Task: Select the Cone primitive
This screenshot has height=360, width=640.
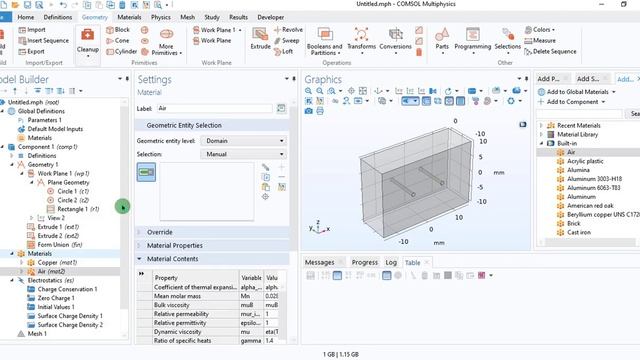Action: 118,40
